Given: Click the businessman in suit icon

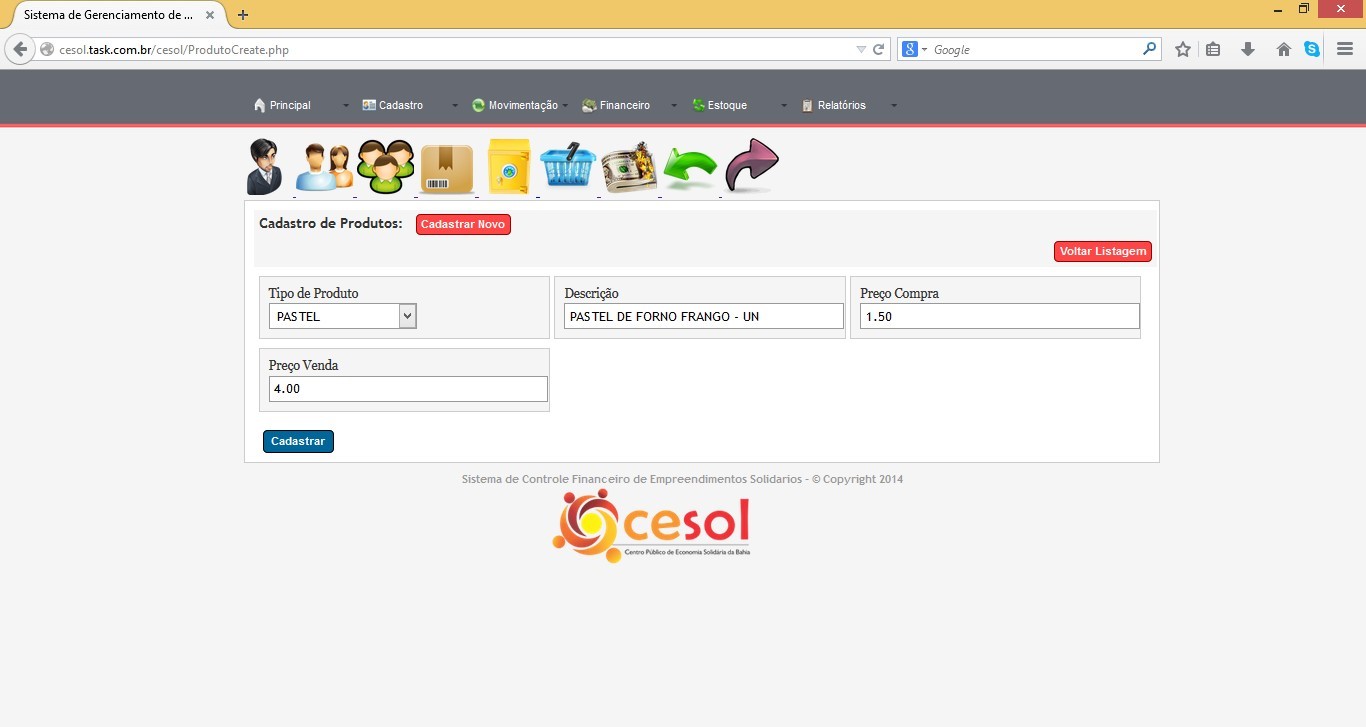Looking at the screenshot, I should click(265, 167).
